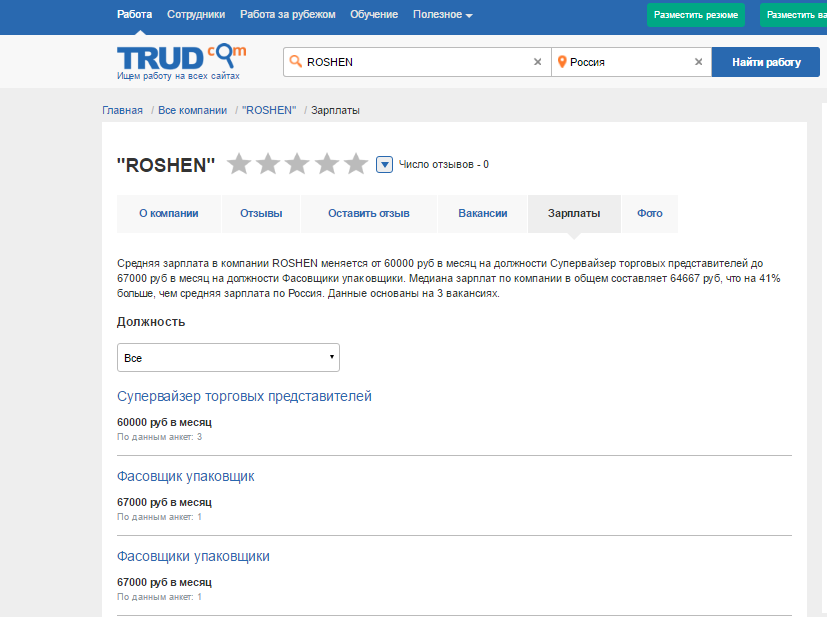
Task: Click the TRUD.com logo
Action: point(179,60)
